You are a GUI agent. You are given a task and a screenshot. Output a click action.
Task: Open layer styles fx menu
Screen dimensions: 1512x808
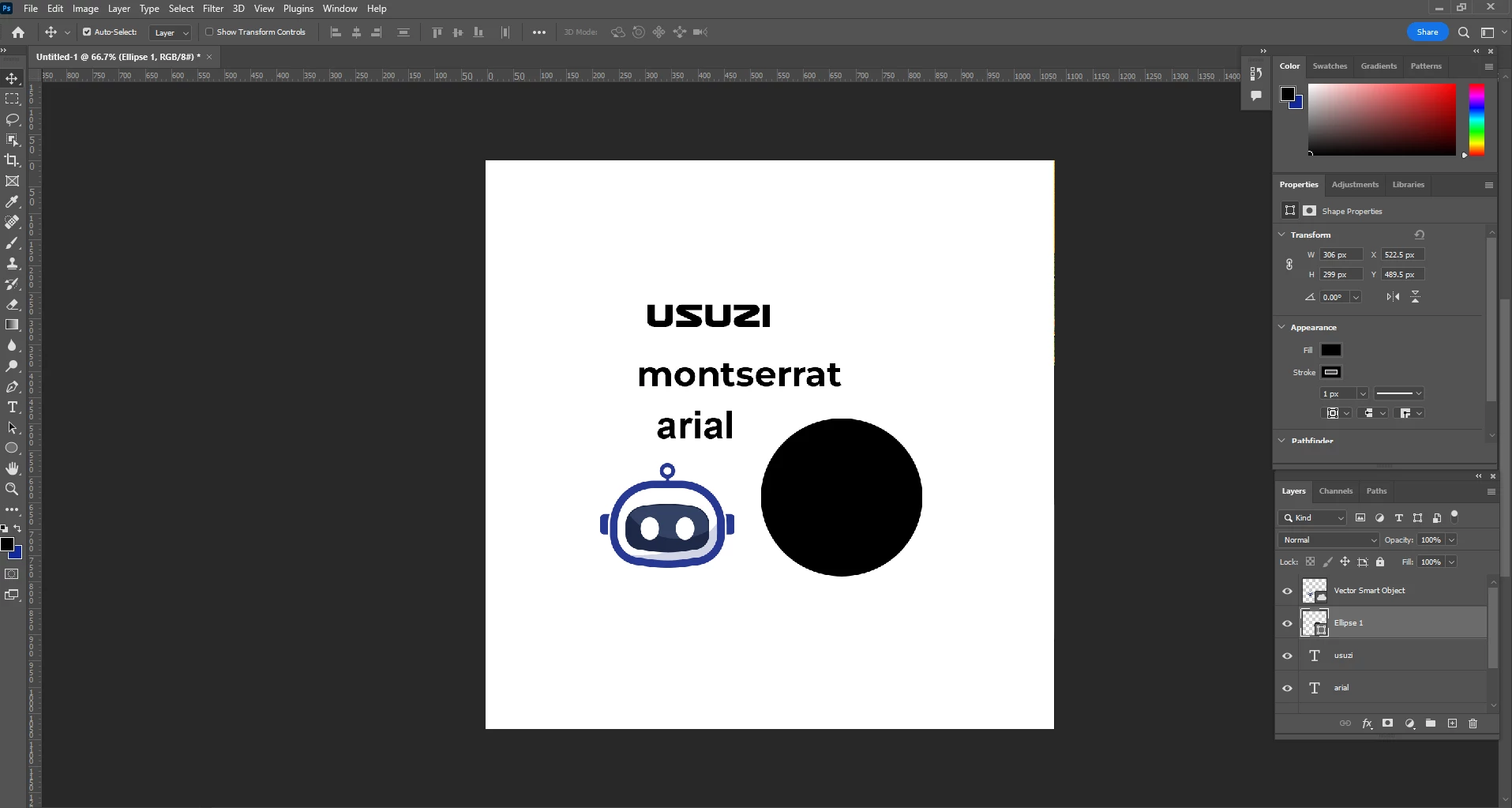(1367, 723)
